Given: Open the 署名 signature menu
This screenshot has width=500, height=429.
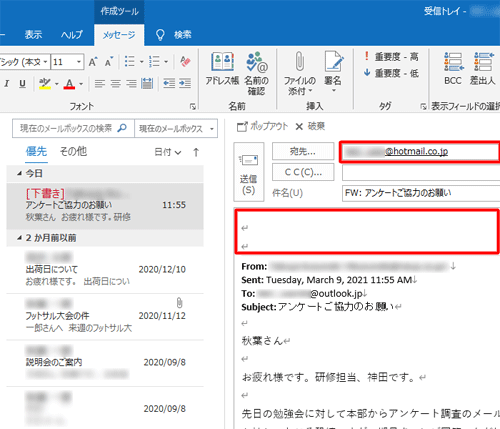Looking at the screenshot, I should pos(333,73).
